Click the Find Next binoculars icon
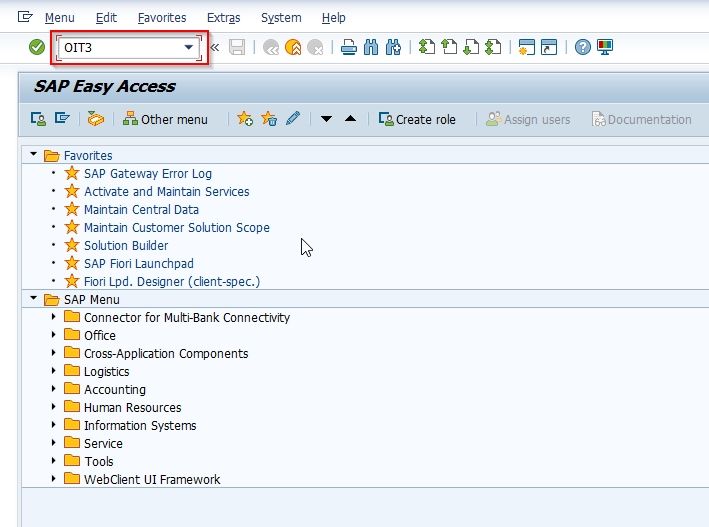Image resolution: width=709 pixels, height=527 pixels. [x=393, y=47]
